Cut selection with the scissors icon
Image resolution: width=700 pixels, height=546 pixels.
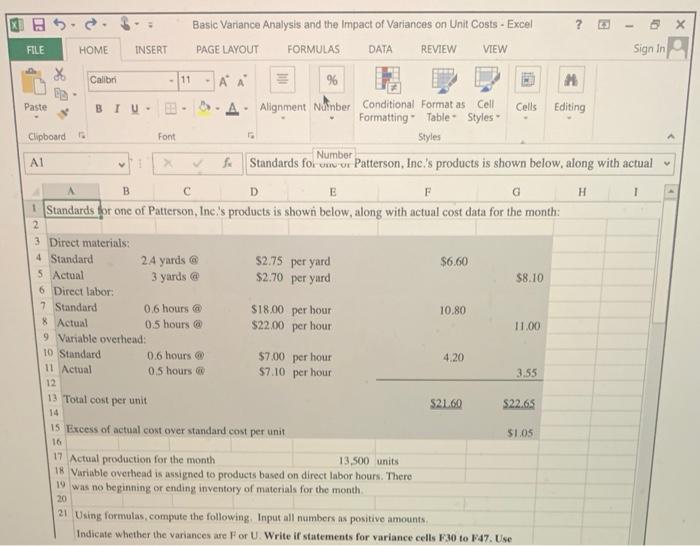click(59, 75)
